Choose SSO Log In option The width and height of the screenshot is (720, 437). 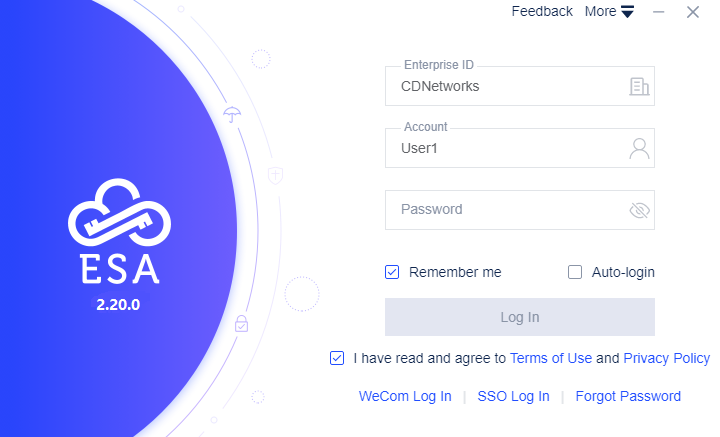click(513, 396)
